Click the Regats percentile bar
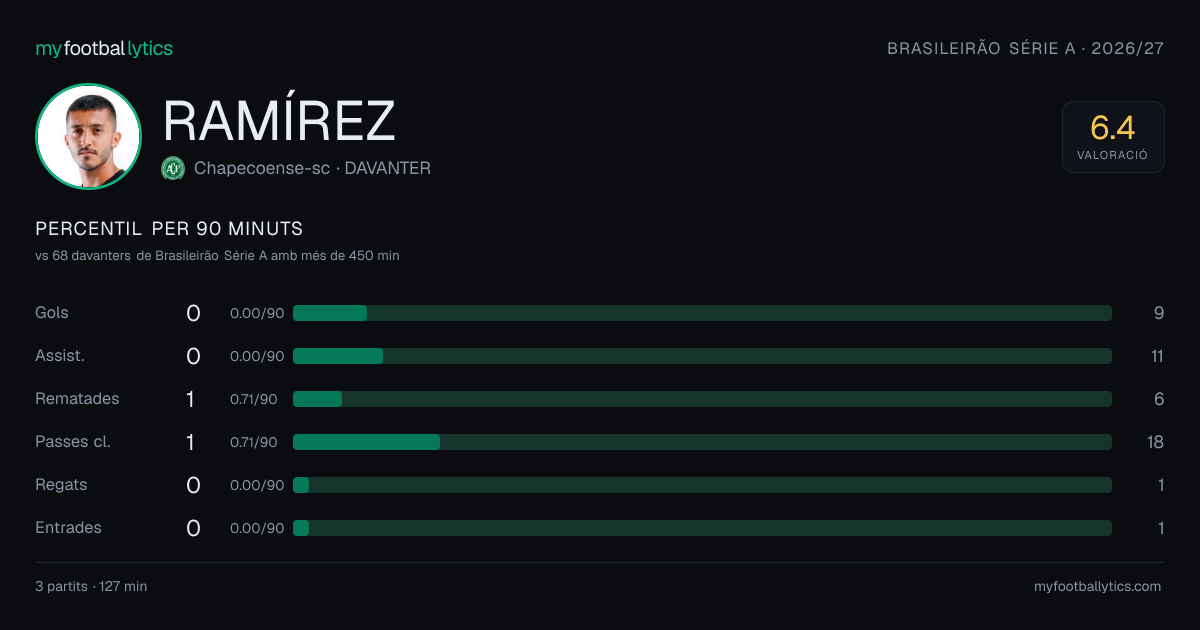Screen dimensions: 1200x630 coord(702,485)
